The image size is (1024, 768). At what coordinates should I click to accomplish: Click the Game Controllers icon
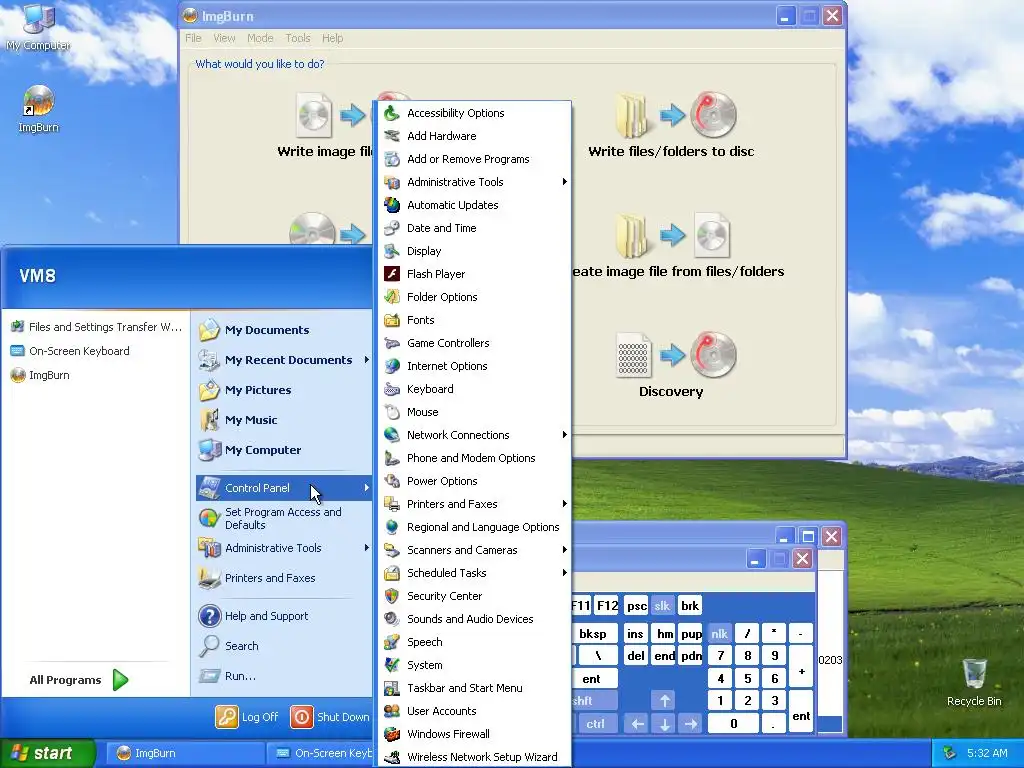coord(392,343)
